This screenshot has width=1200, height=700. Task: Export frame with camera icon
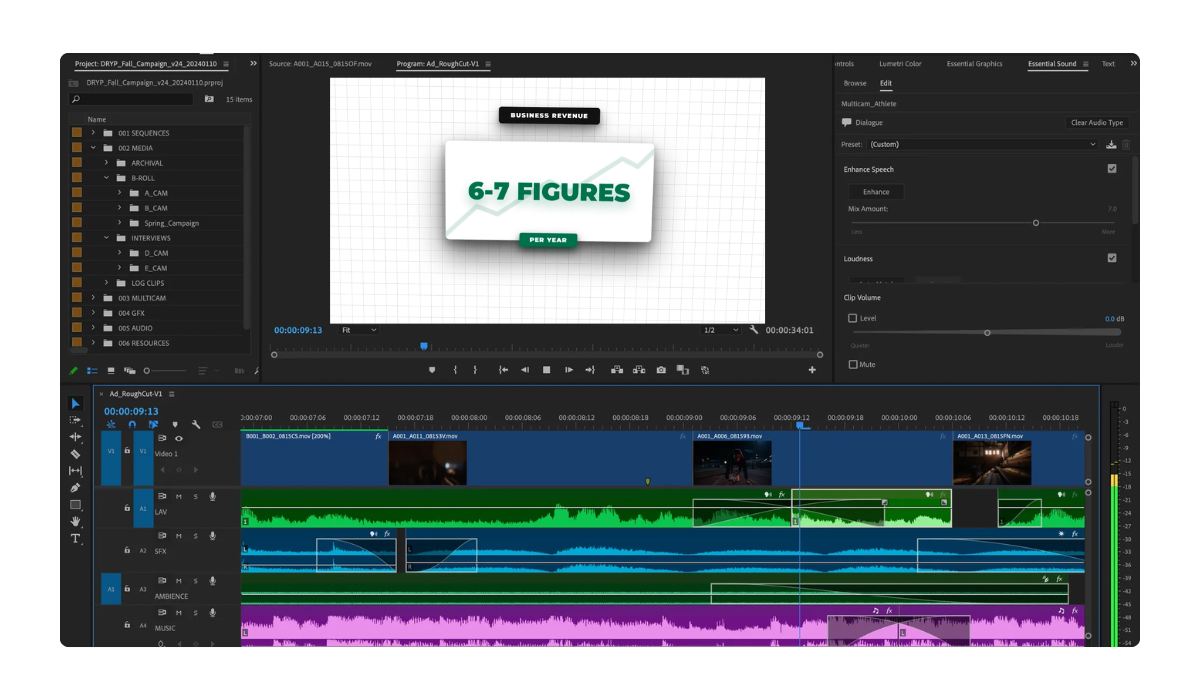(661, 370)
